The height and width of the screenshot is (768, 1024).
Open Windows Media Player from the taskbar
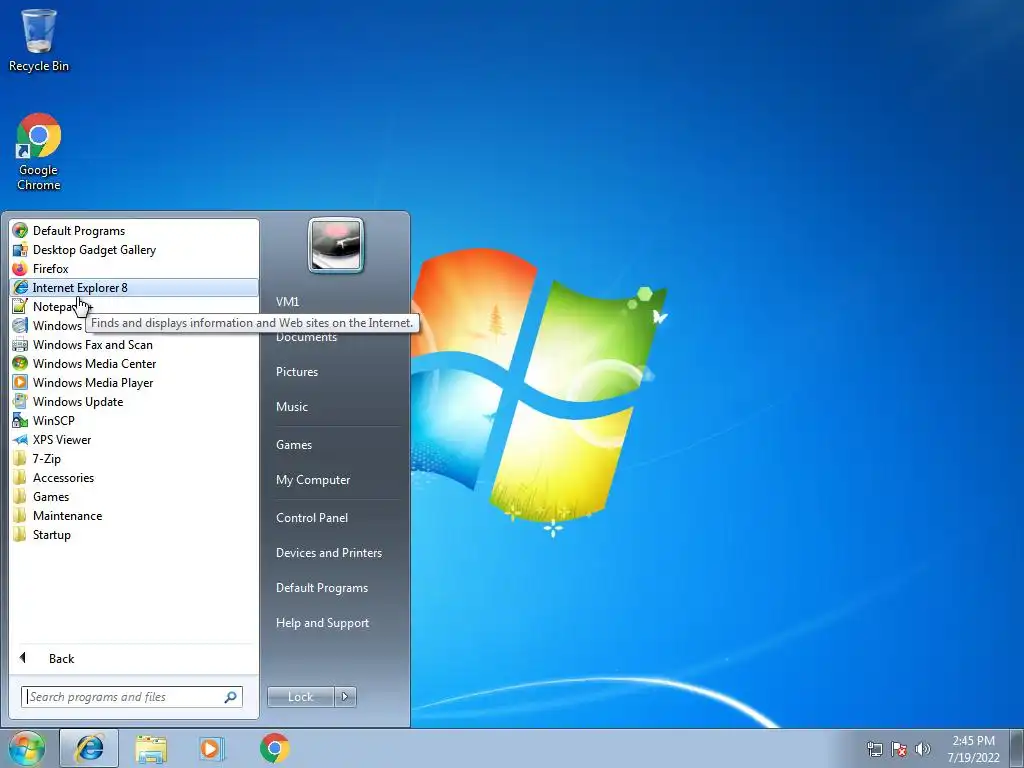click(212, 748)
